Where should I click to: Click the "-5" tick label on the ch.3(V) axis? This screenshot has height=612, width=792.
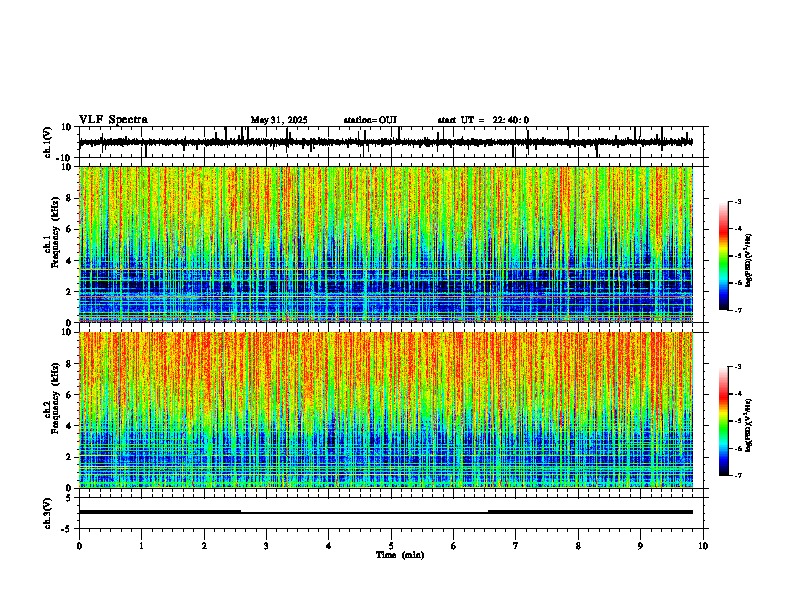(x=67, y=529)
